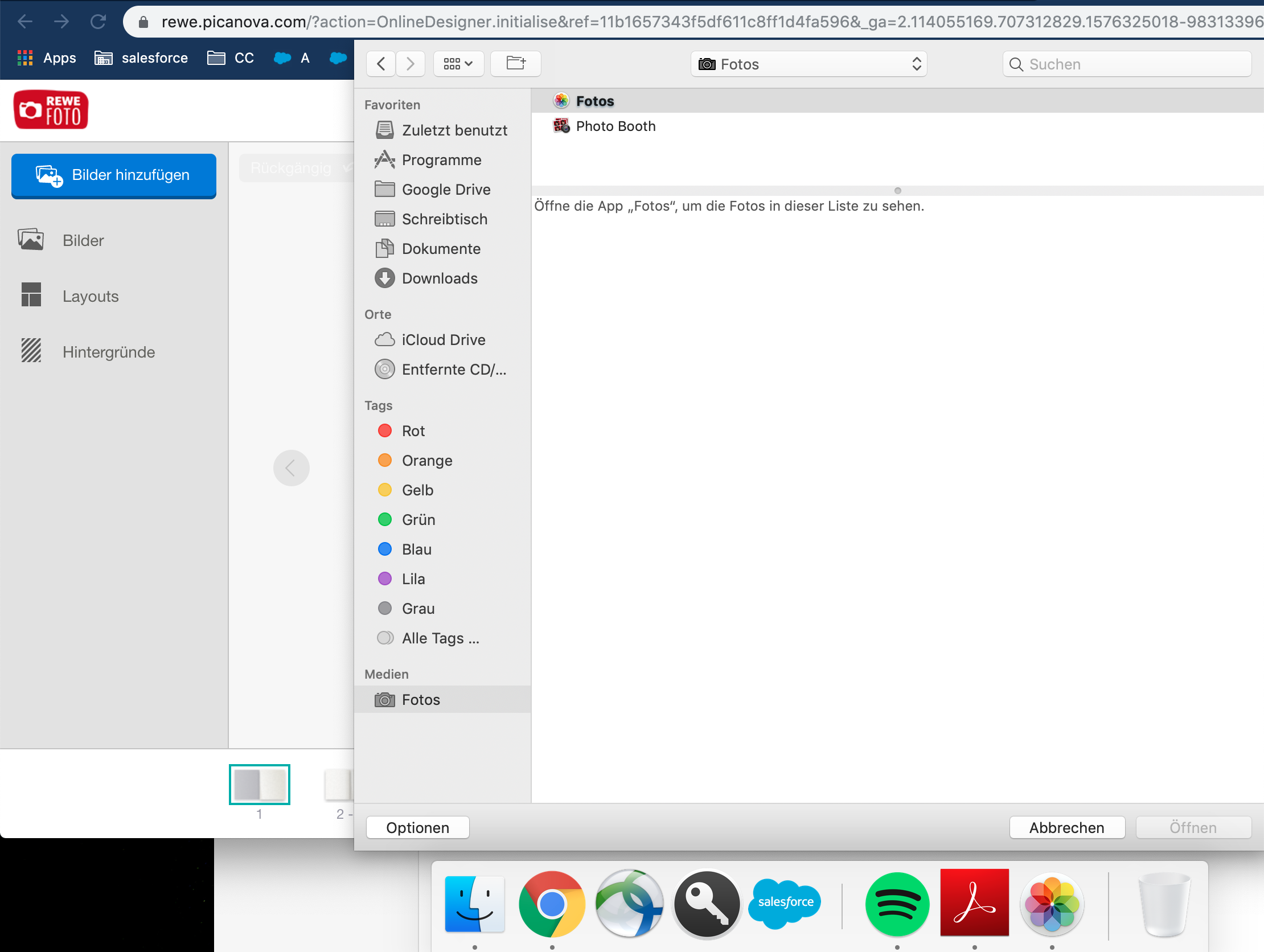Click the back arrow in file dialog

coord(381,63)
